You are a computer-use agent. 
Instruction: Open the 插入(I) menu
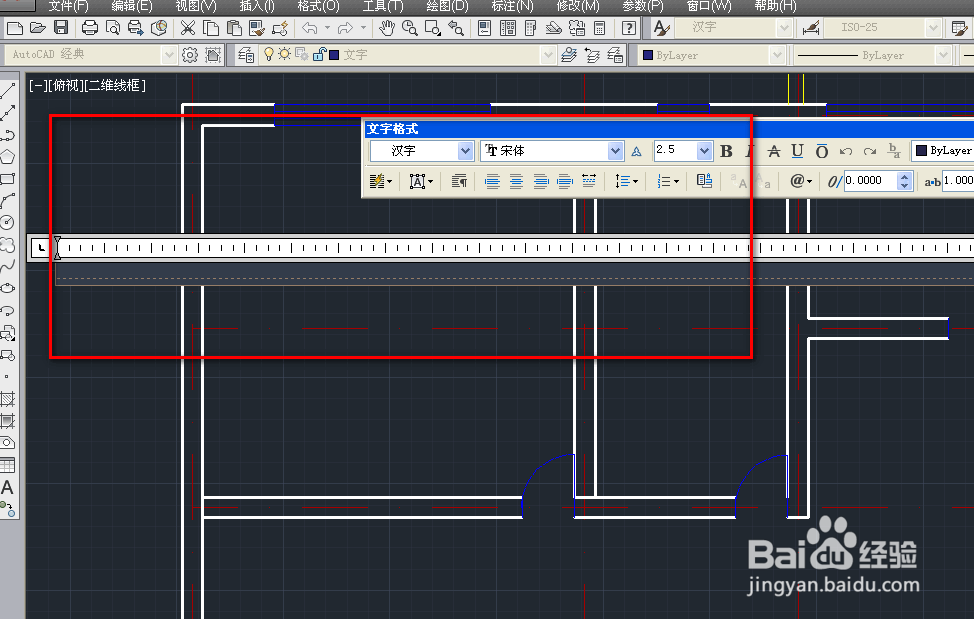[257, 6]
